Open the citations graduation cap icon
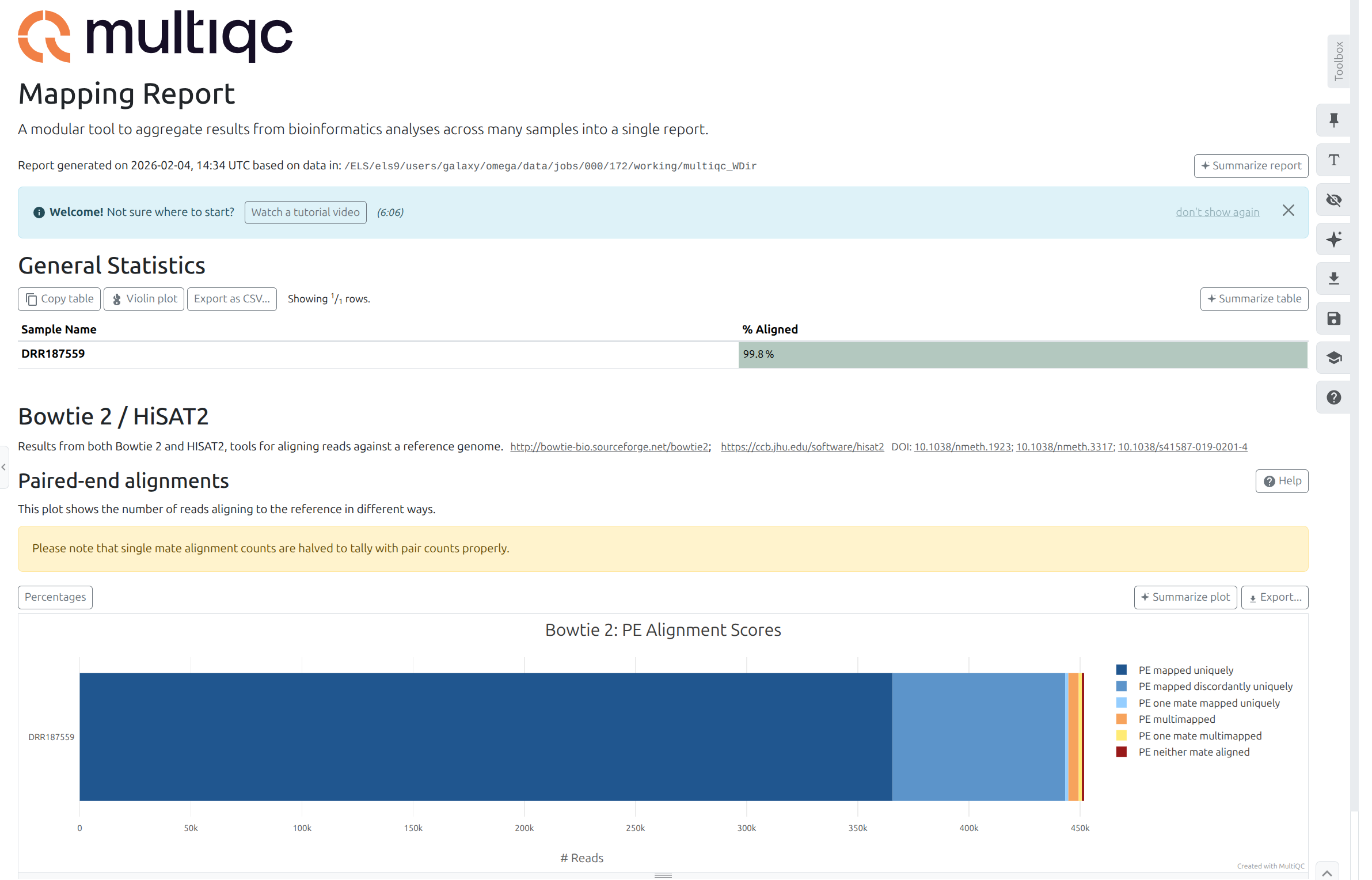The height and width of the screenshot is (880, 1372). (1333, 358)
